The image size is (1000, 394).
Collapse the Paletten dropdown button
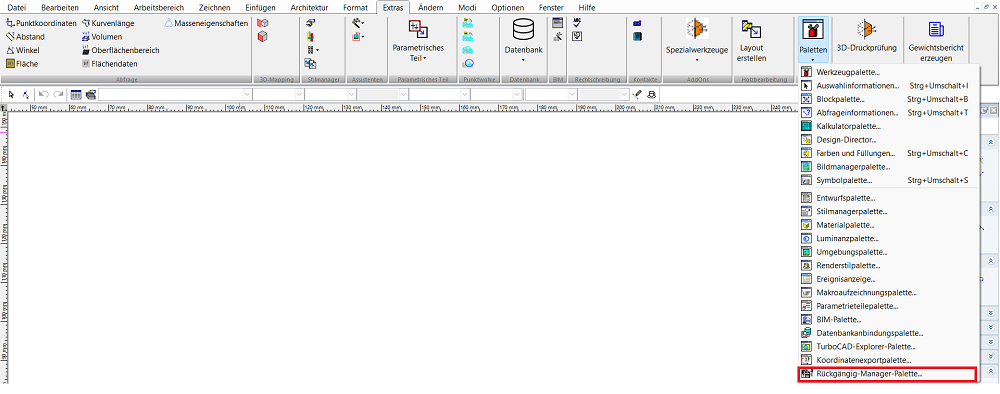click(813, 40)
